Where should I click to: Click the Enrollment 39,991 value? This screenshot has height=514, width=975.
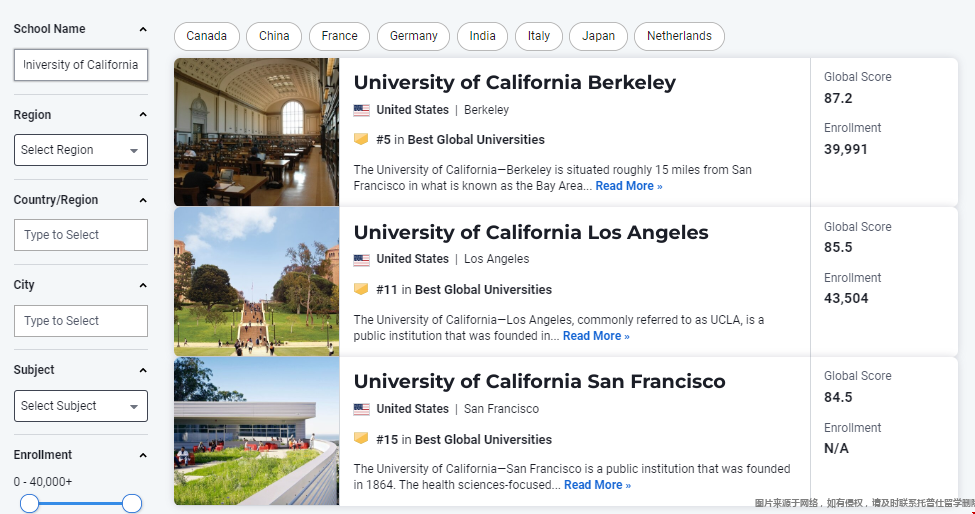[x=846, y=149]
